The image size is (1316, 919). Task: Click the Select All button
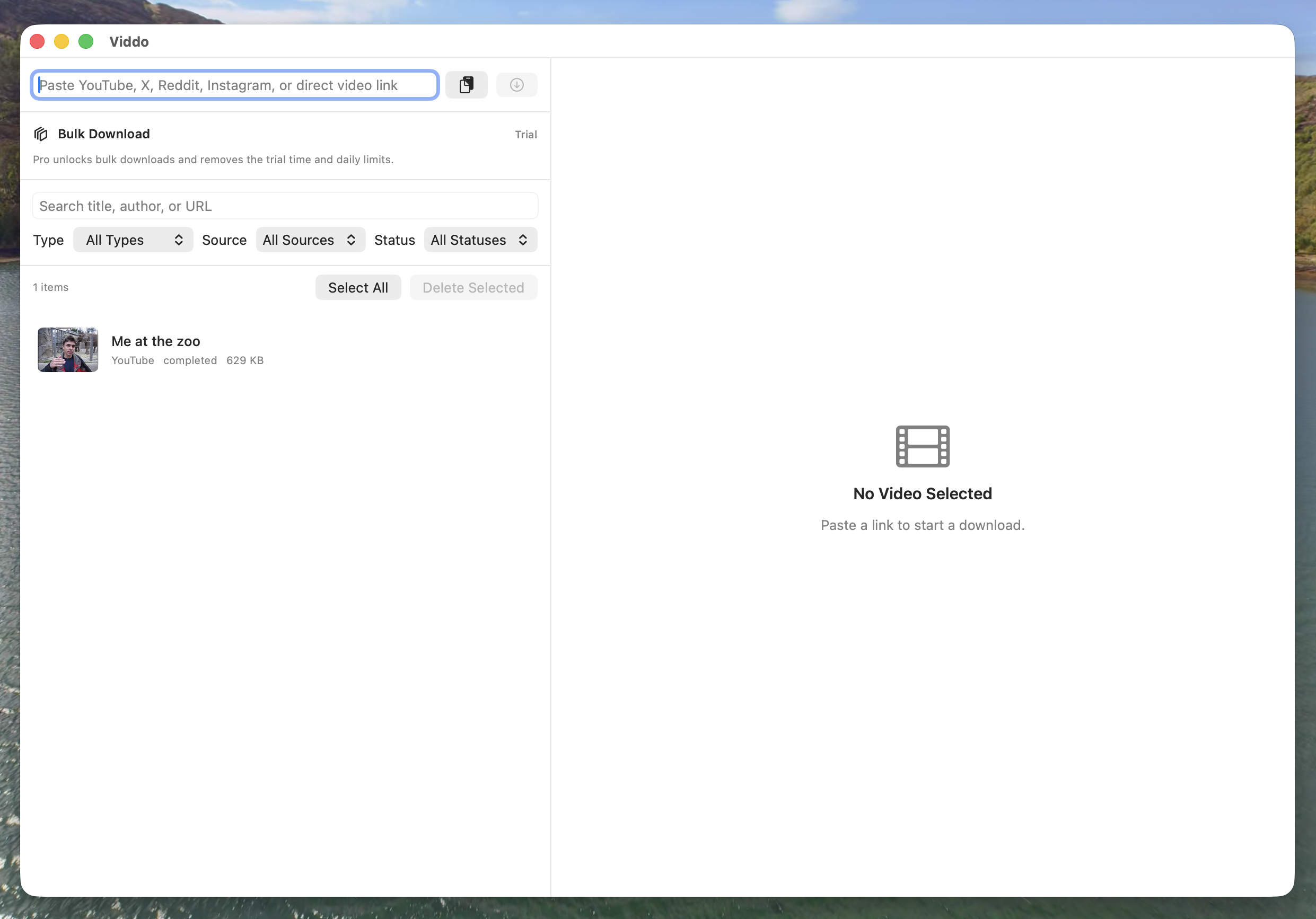tap(358, 287)
